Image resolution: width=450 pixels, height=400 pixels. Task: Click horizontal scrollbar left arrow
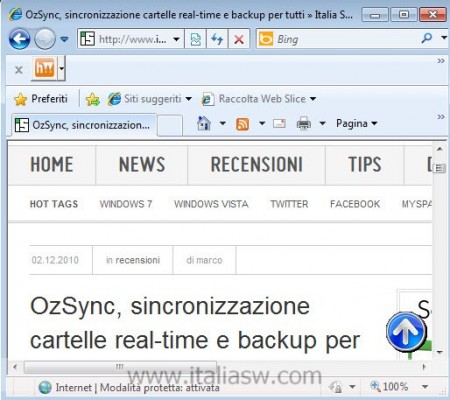coord(15,367)
